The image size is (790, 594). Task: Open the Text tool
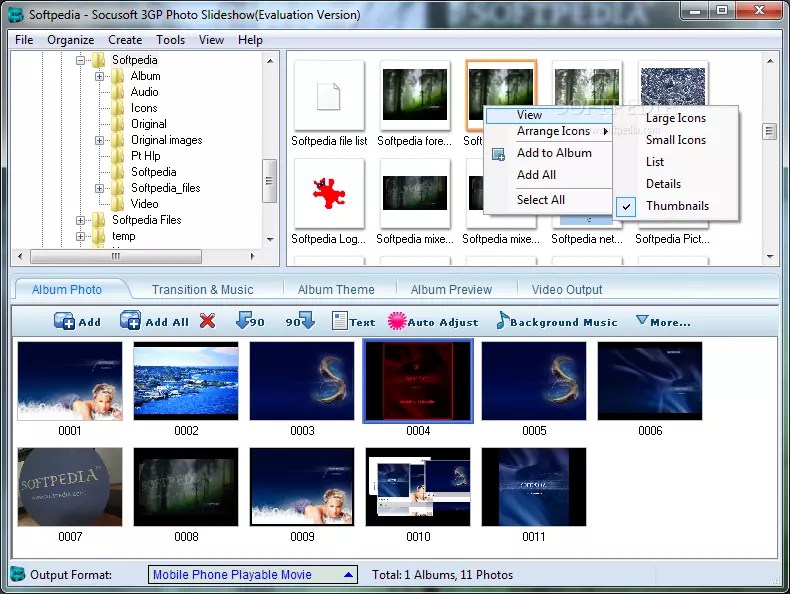click(354, 321)
